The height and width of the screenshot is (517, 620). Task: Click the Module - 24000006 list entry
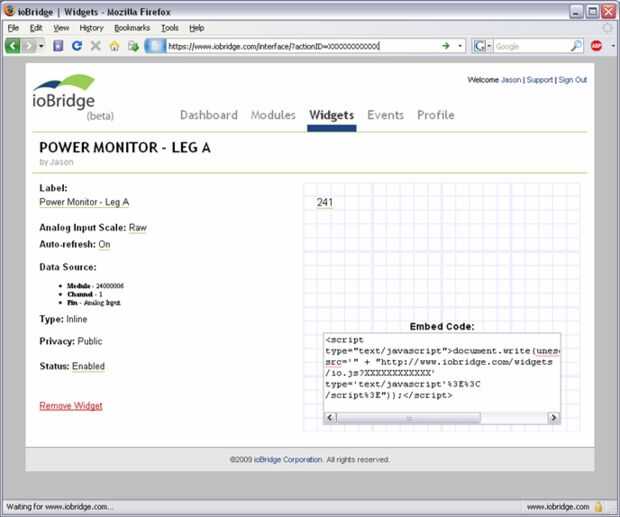pyautogui.click(x=95, y=286)
